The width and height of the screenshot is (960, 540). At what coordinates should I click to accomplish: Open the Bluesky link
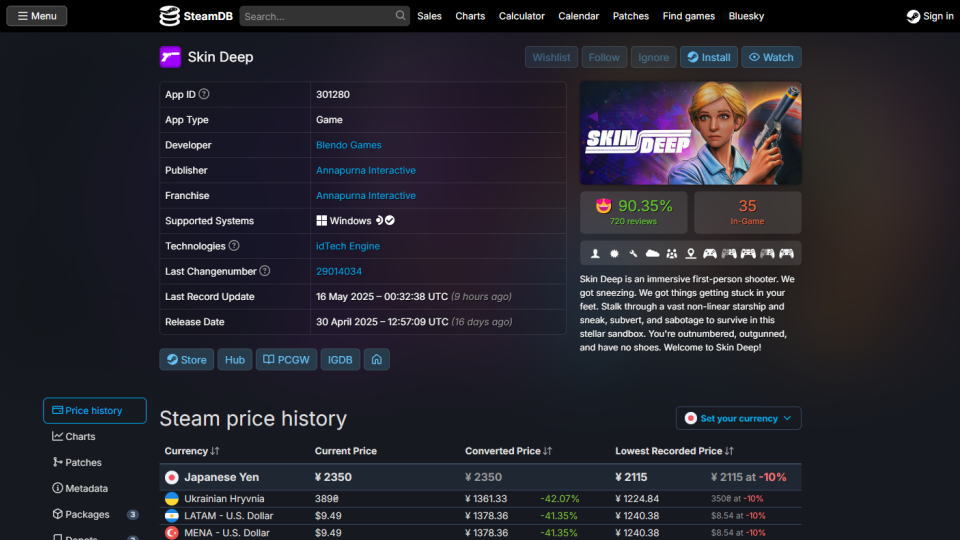[746, 16]
